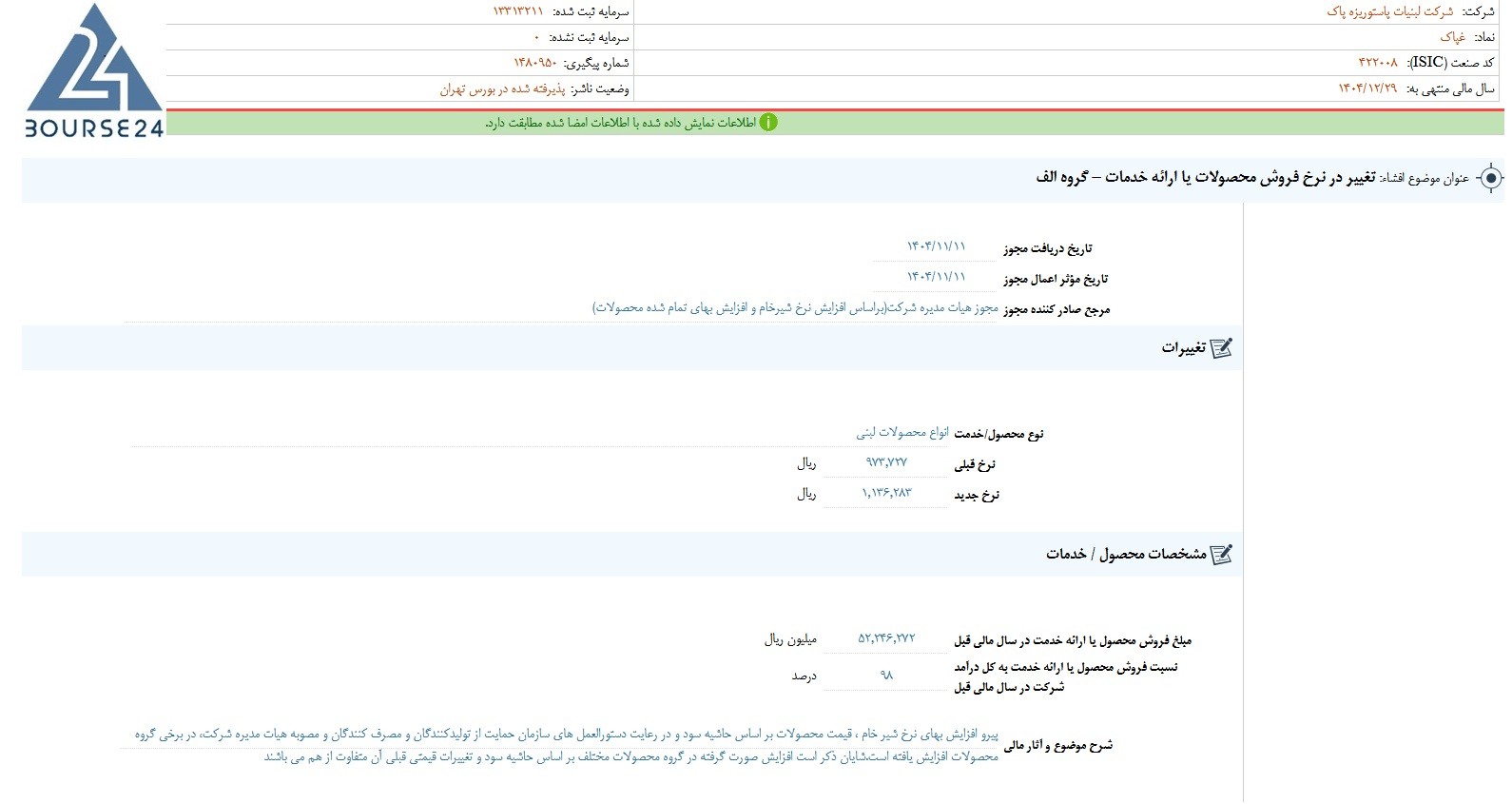
Task: Click the edit icon next to مشخصات محصول / خدمات
Action: click(1222, 554)
